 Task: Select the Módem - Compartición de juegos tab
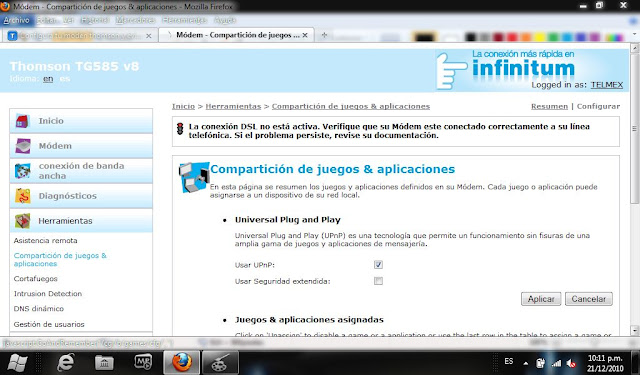[x=237, y=35]
